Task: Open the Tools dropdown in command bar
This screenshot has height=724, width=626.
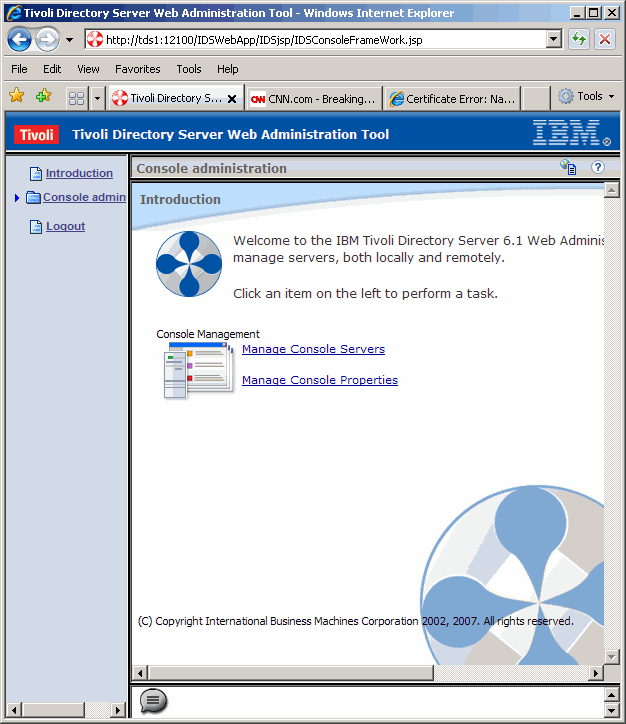Action: 587,97
